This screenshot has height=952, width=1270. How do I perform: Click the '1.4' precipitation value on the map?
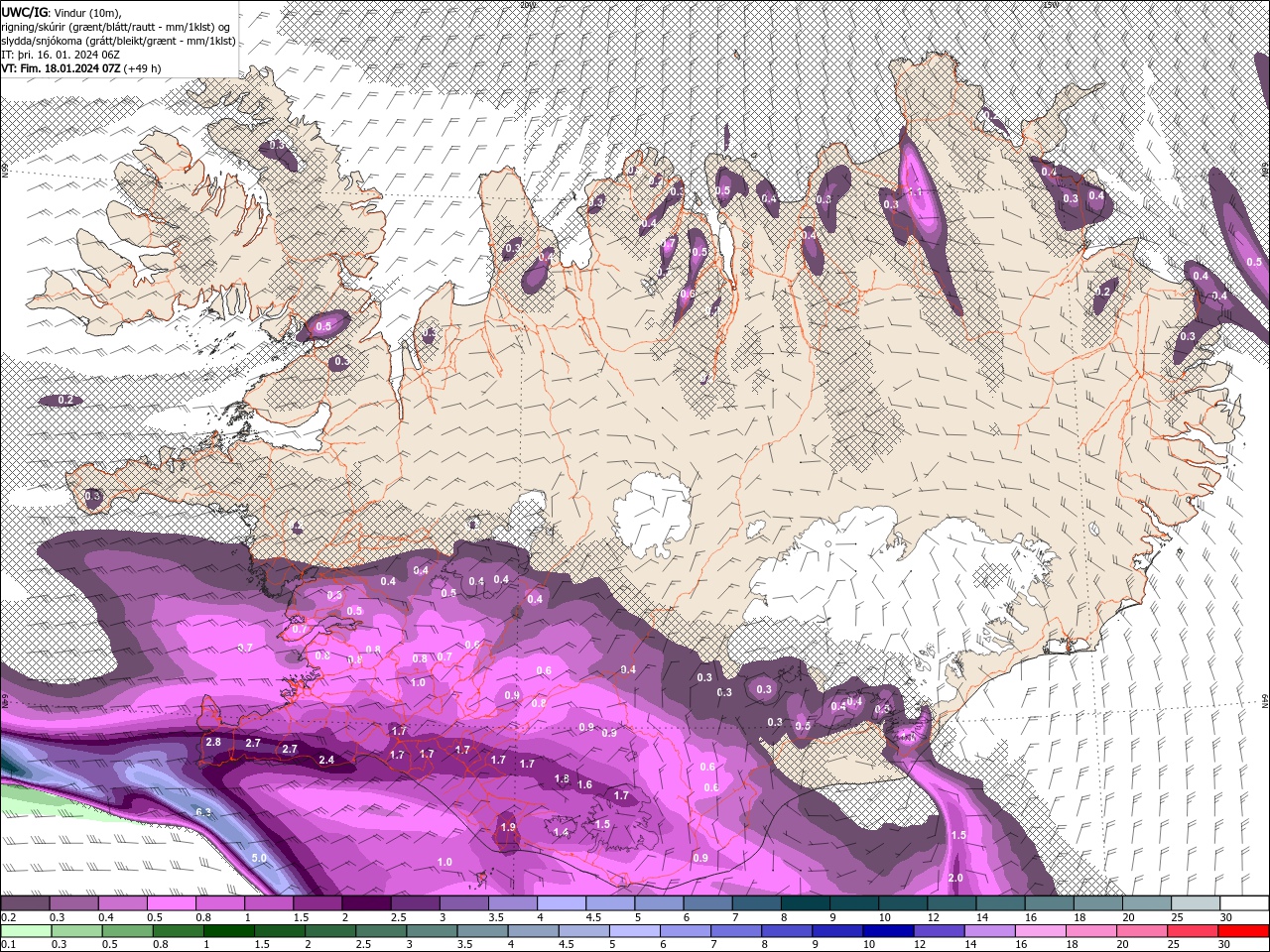[563, 832]
